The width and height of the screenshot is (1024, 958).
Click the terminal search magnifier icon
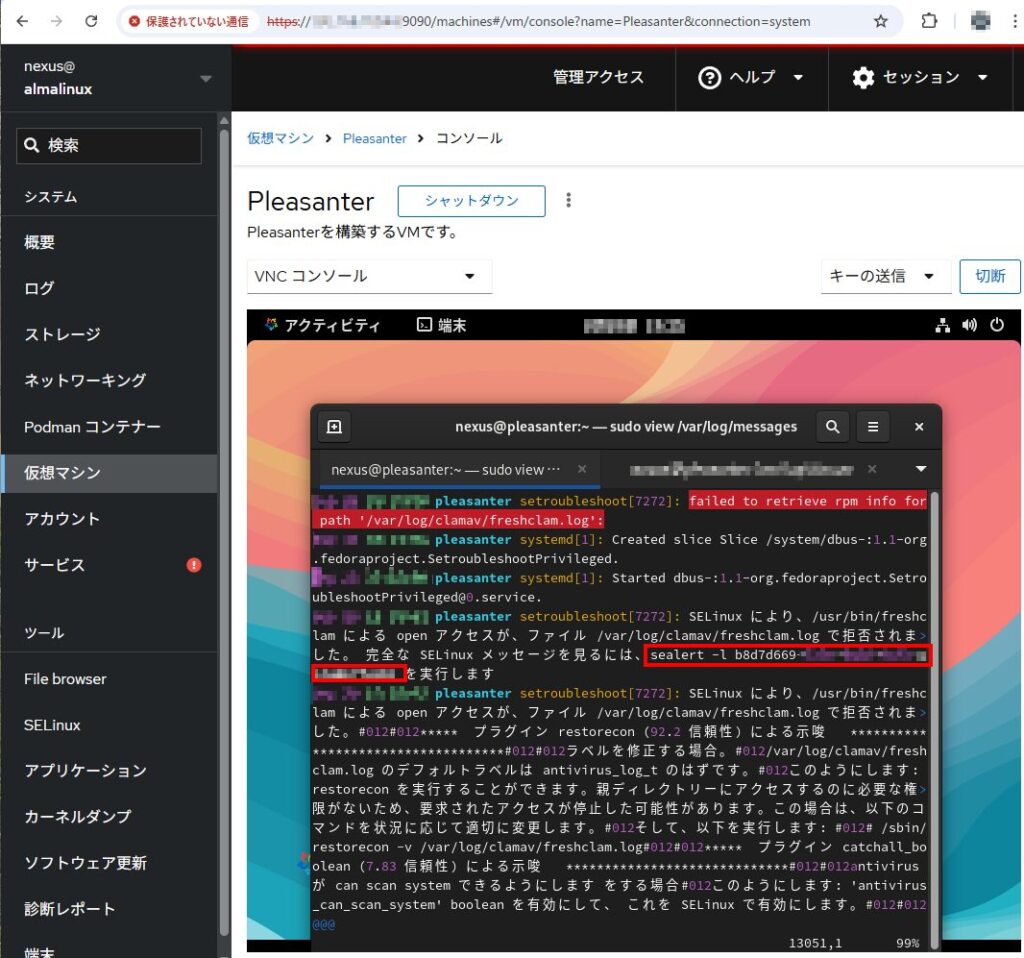point(832,427)
